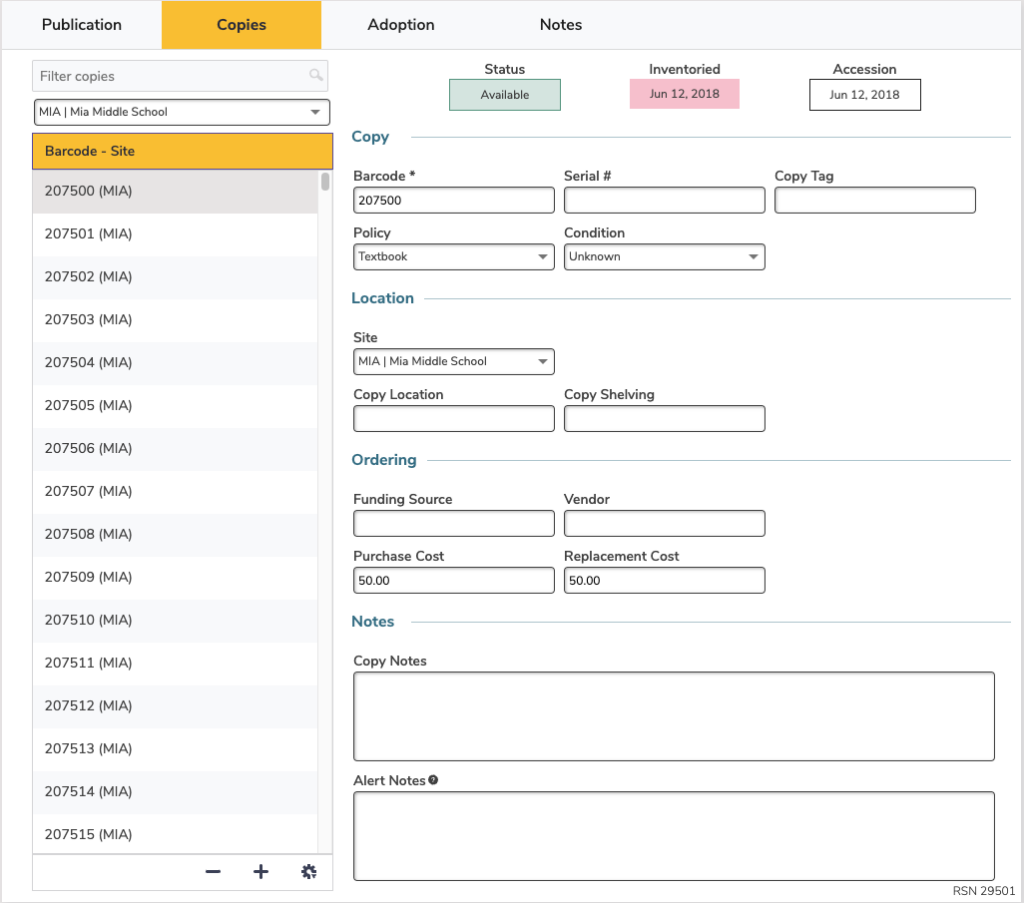
Task: Go to the Notes tab
Action: click(560, 25)
